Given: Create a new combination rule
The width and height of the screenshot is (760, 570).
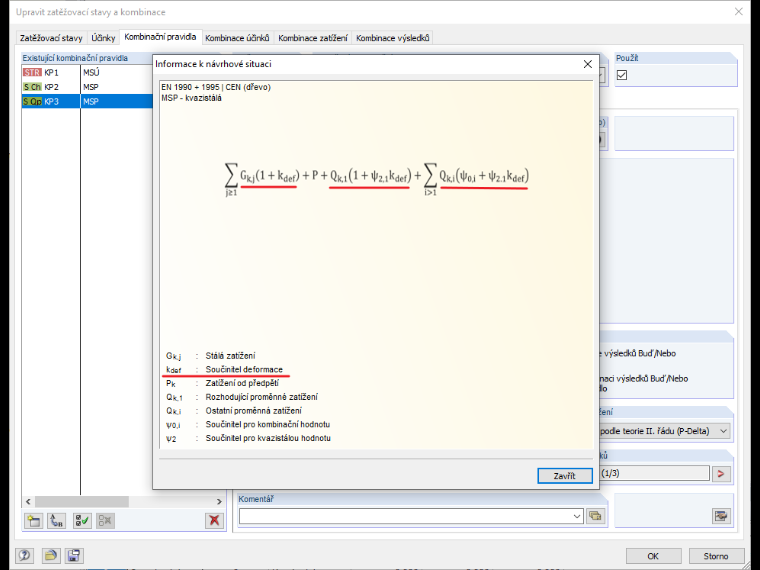Looking at the screenshot, I should click(x=33, y=521).
